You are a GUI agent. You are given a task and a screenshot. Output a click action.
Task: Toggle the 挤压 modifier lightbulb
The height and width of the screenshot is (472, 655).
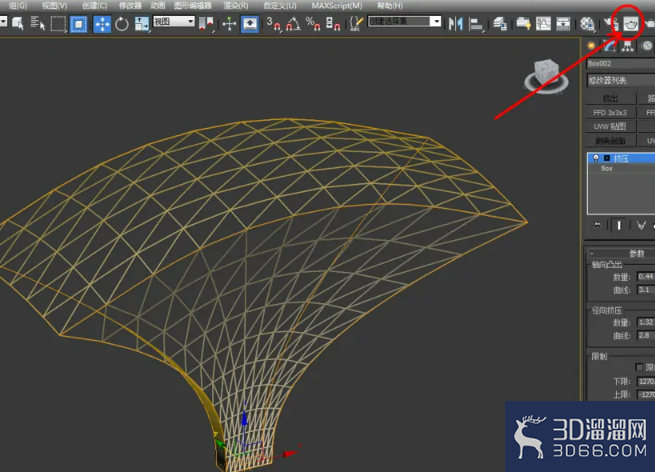pos(596,158)
